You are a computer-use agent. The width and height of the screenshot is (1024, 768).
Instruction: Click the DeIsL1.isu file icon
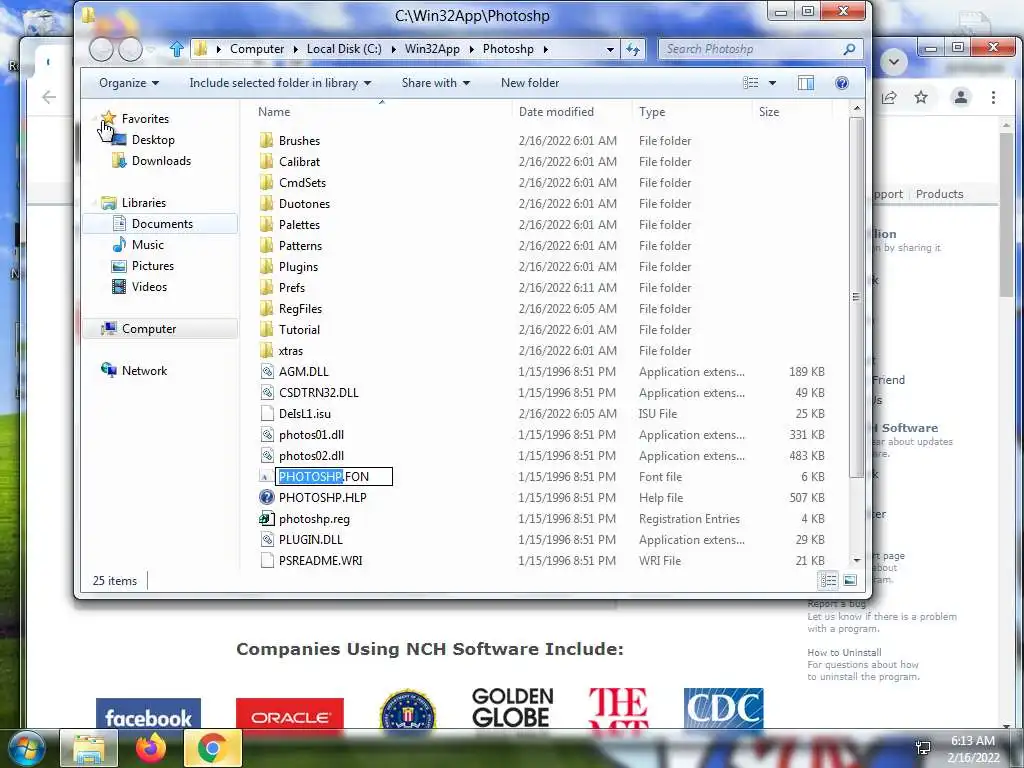click(266, 413)
